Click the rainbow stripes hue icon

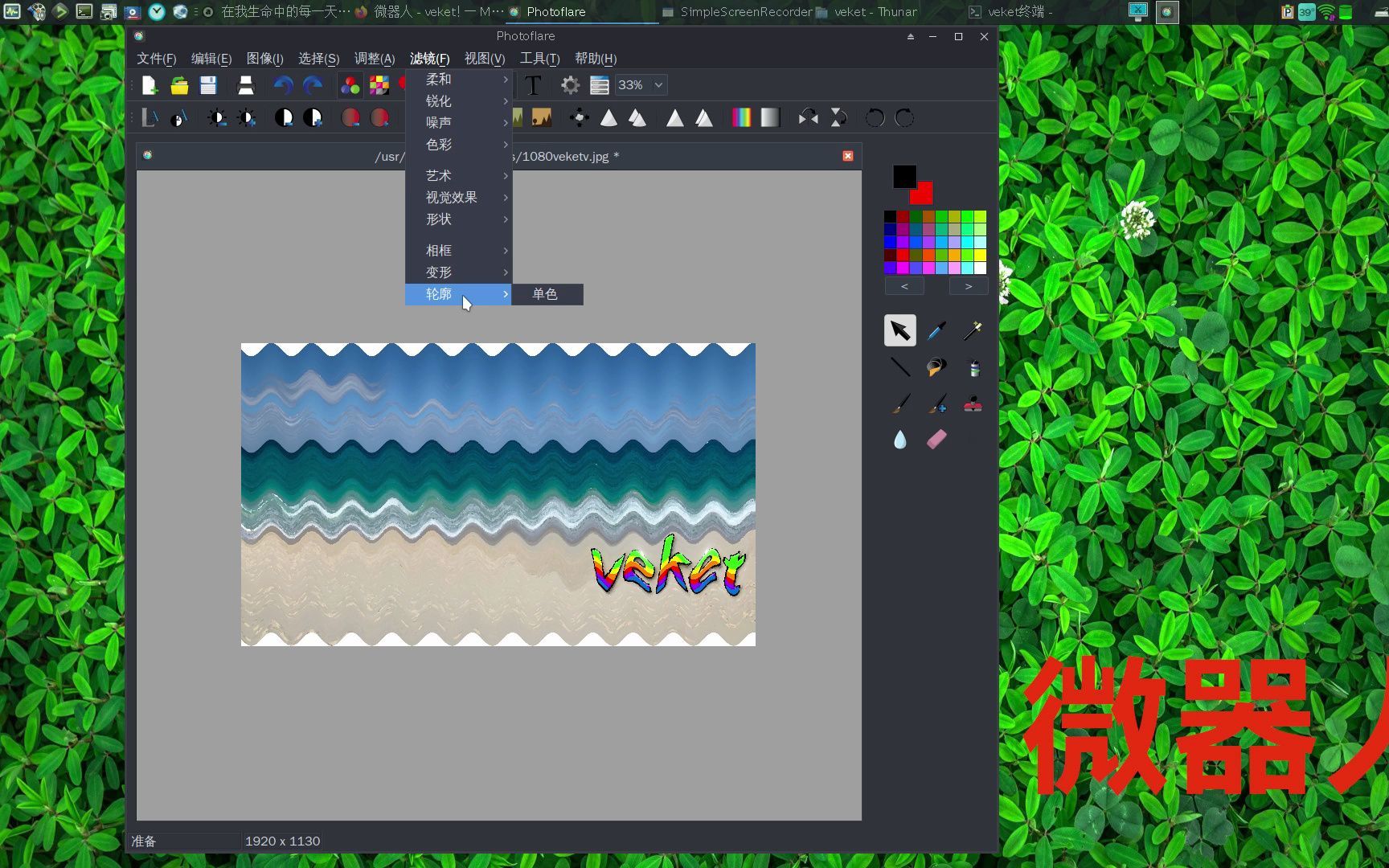coord(741,118)
